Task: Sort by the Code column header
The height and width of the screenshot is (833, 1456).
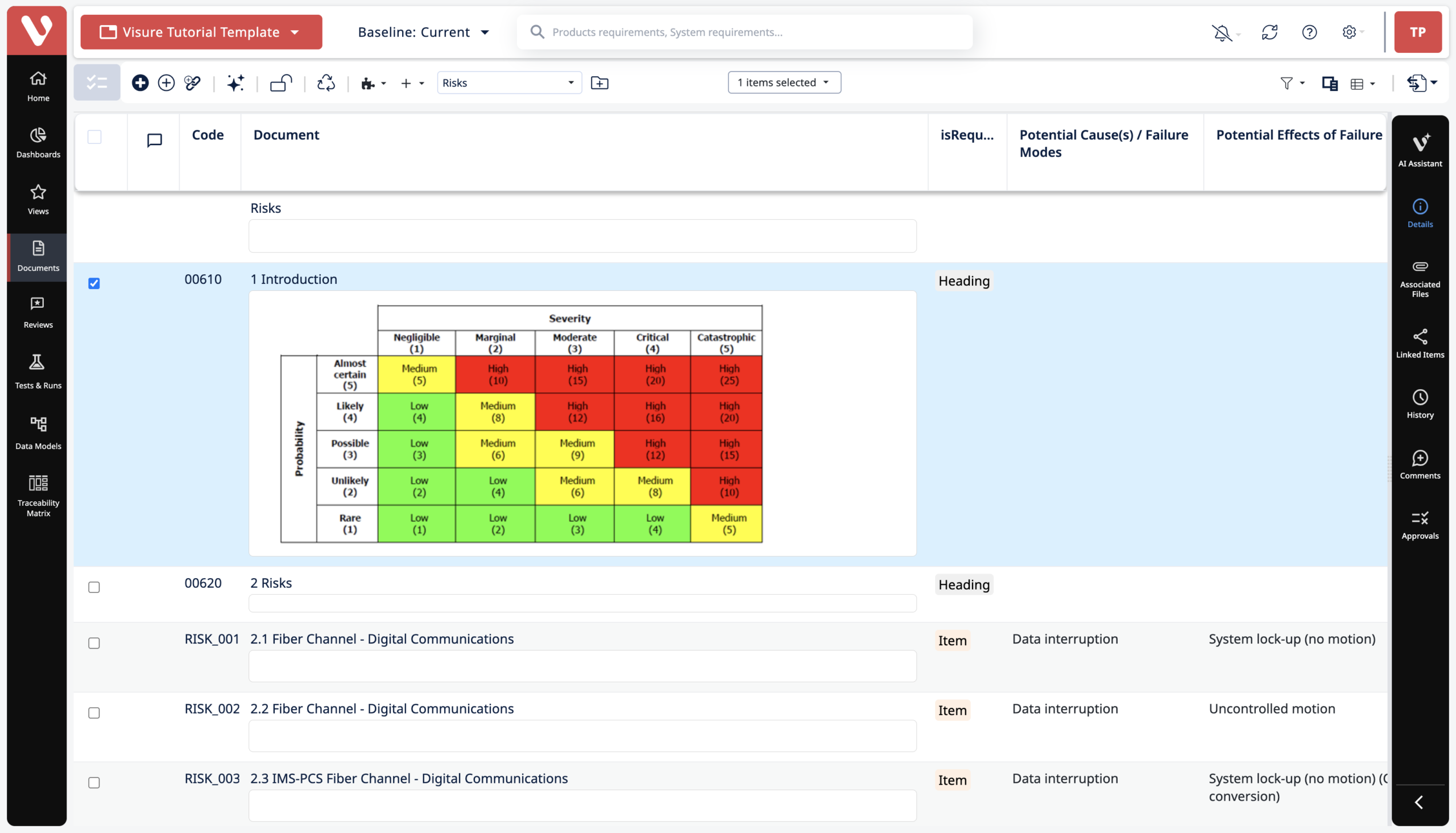Action: pos(208,135)
